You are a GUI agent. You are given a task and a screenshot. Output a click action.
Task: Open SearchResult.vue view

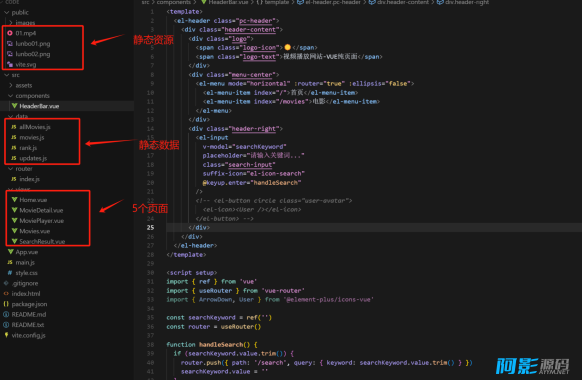(42, 242)
